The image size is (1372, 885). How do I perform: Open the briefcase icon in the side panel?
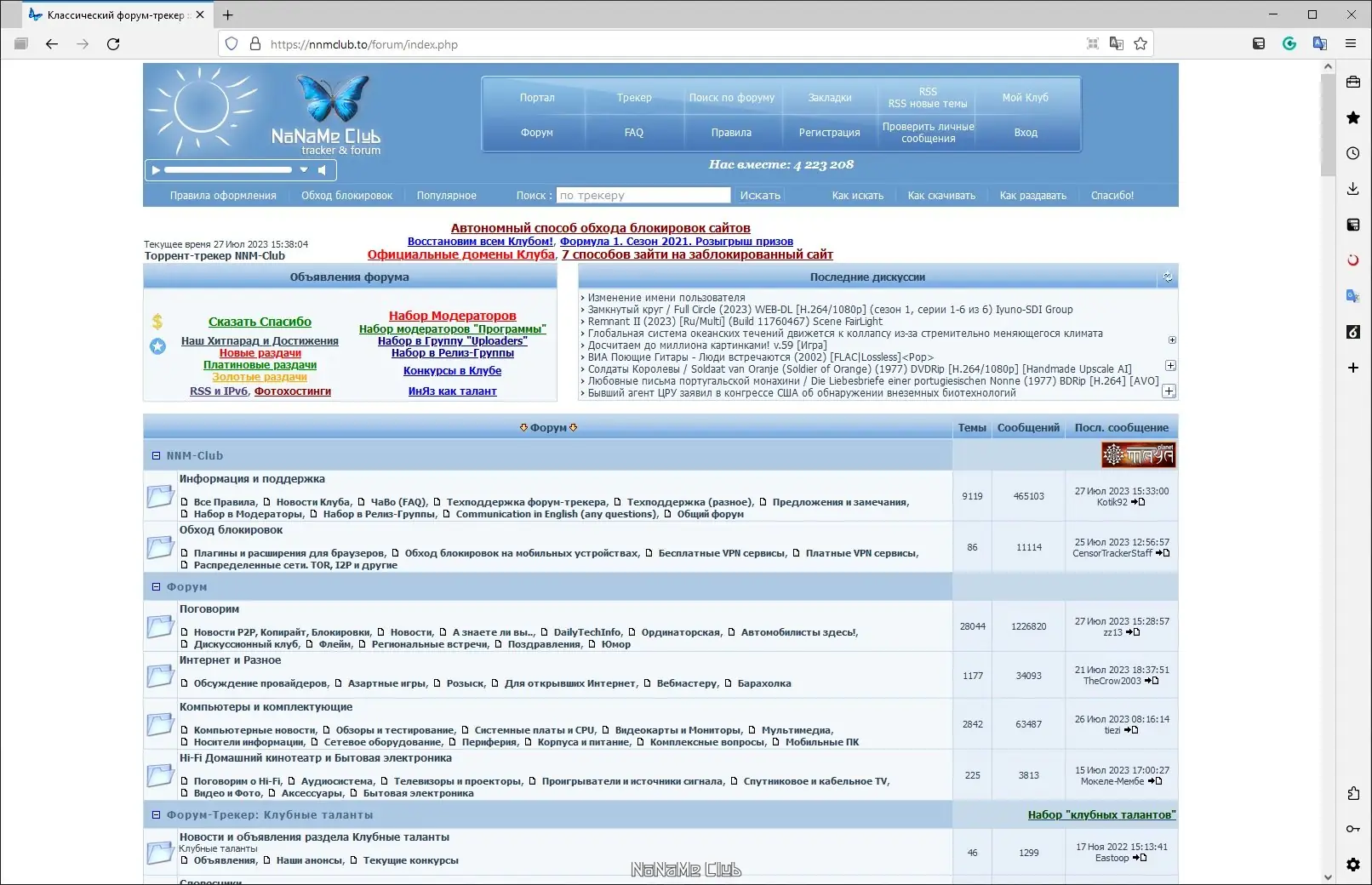tap(1353, 83)
